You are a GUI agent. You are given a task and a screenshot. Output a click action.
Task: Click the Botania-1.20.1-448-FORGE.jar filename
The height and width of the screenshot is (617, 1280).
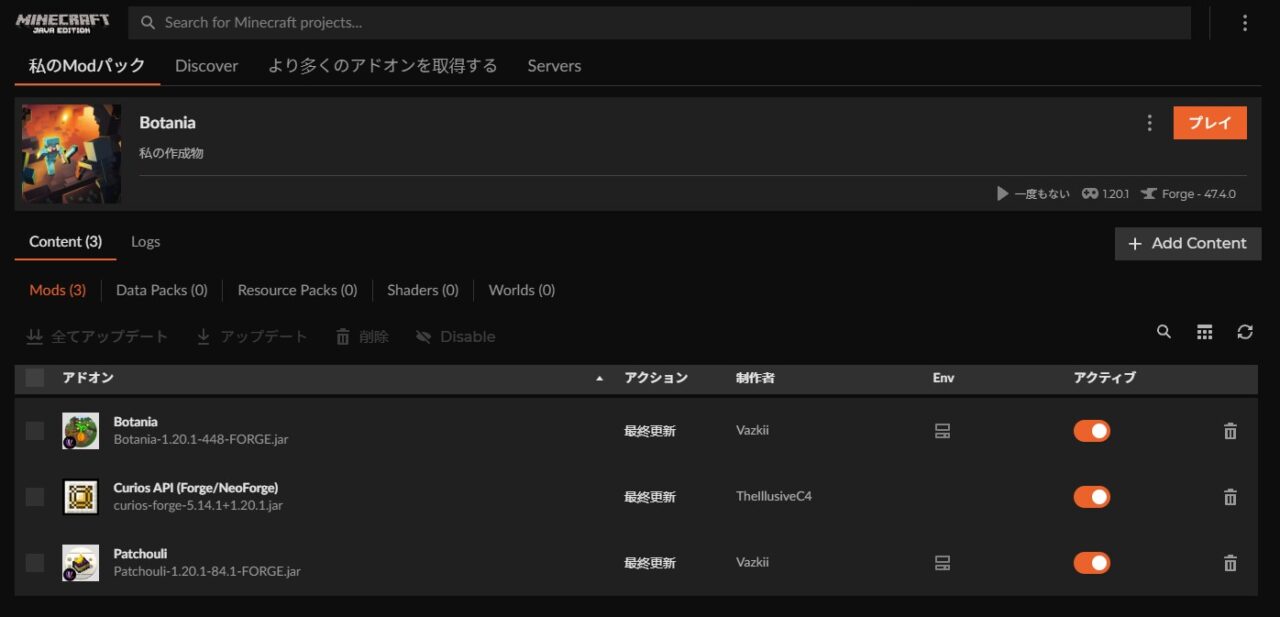tap(201, 440)
